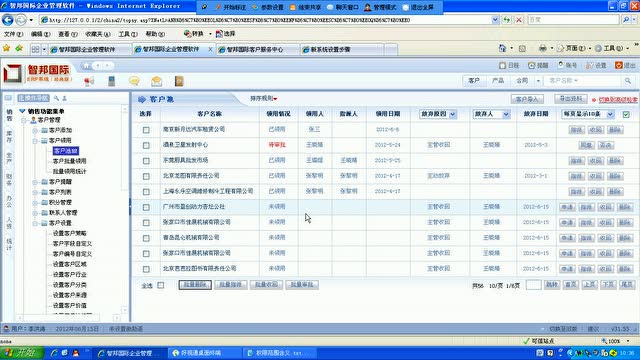Open the mobile phone SMS icon
640x360 pixels.
coord(111,81)
